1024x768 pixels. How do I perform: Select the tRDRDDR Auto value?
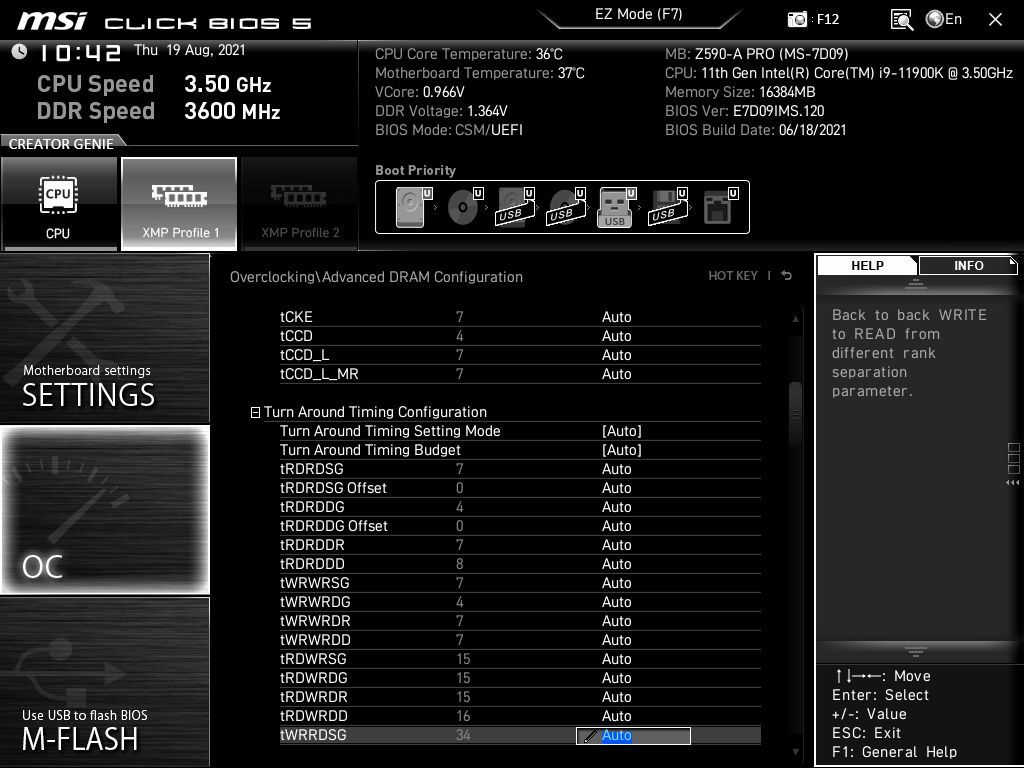[x=616, y=545]
